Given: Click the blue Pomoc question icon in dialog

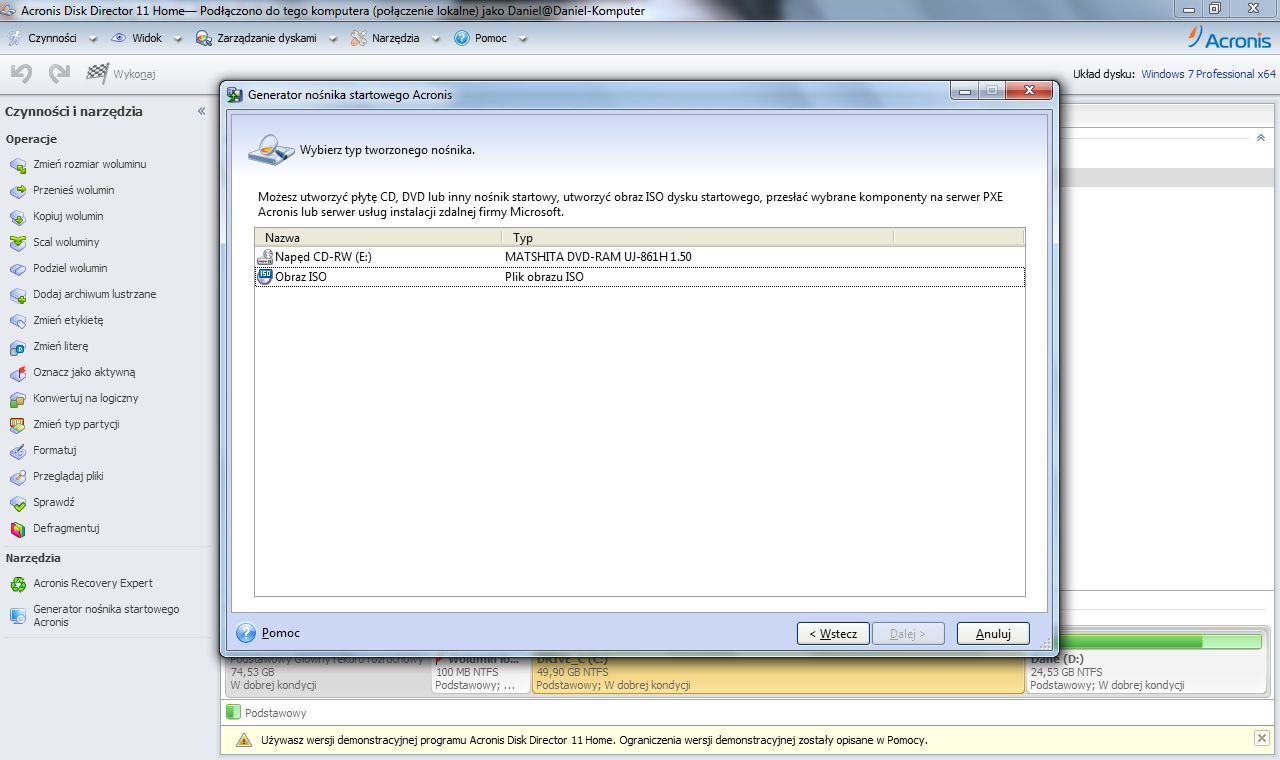Looking at the screenshot, I should coord(246,633).
